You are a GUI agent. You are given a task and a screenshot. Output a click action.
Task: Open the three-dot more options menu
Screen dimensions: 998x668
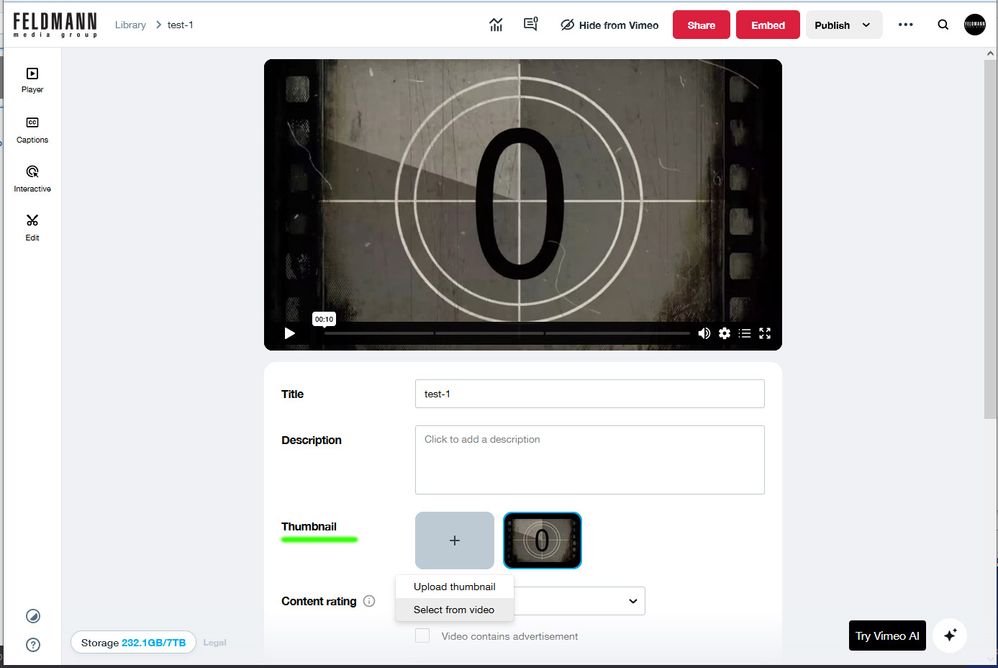(x=906, y=25)
